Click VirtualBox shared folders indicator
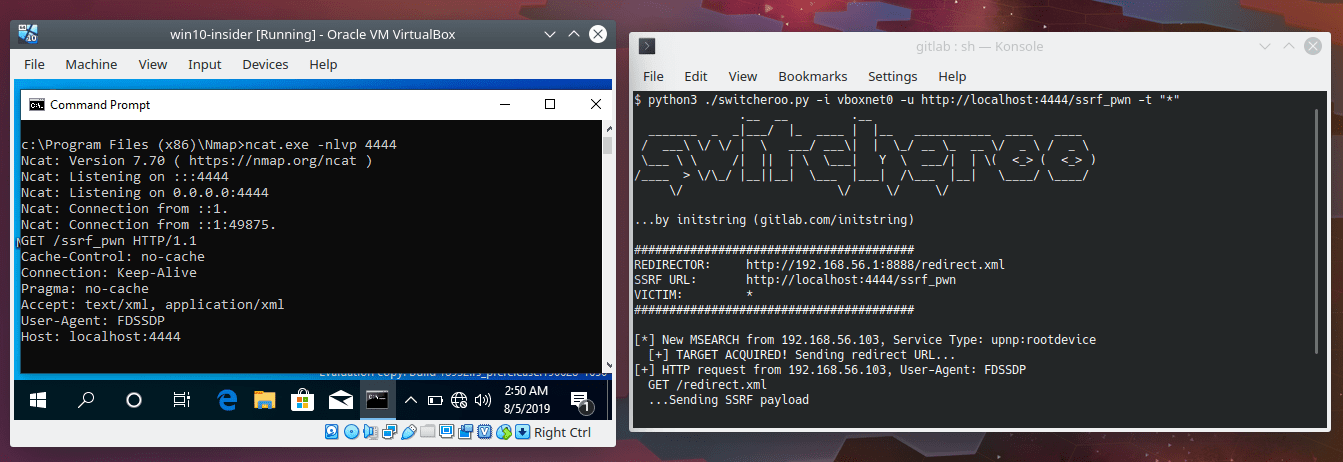 [x=428, y=432]
